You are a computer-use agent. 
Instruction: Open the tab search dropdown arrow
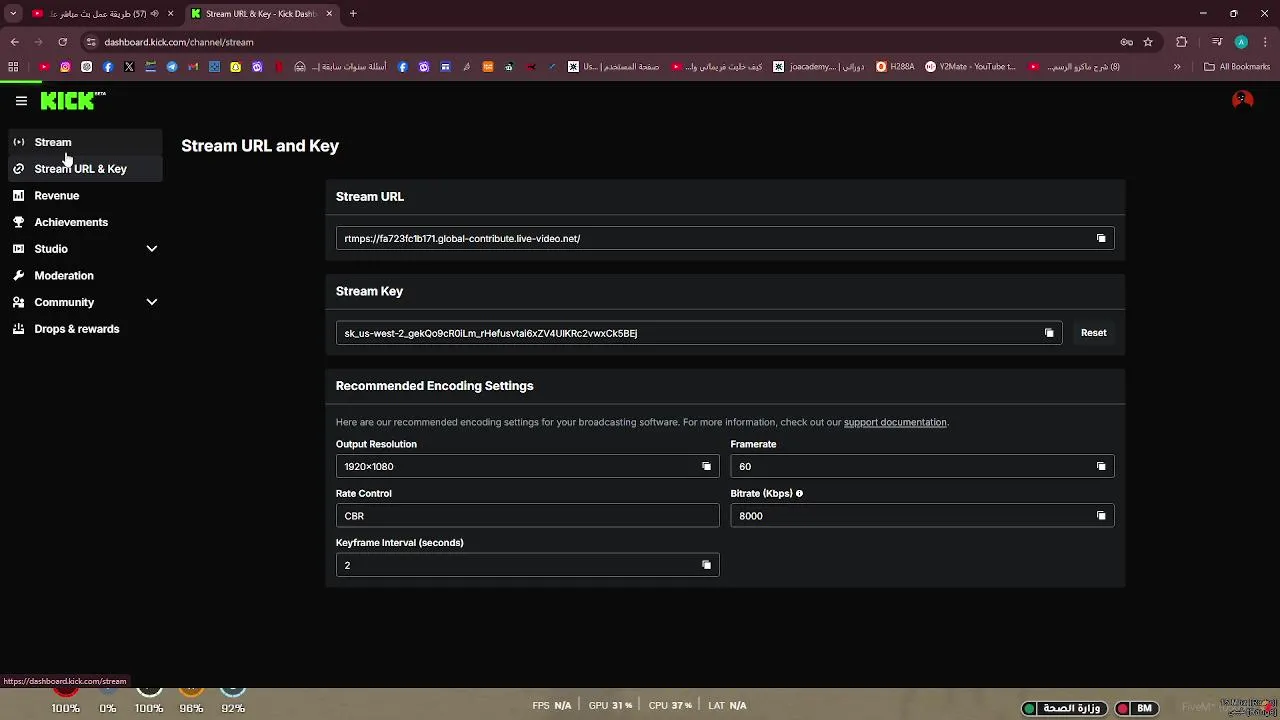(x=13, y=14)
